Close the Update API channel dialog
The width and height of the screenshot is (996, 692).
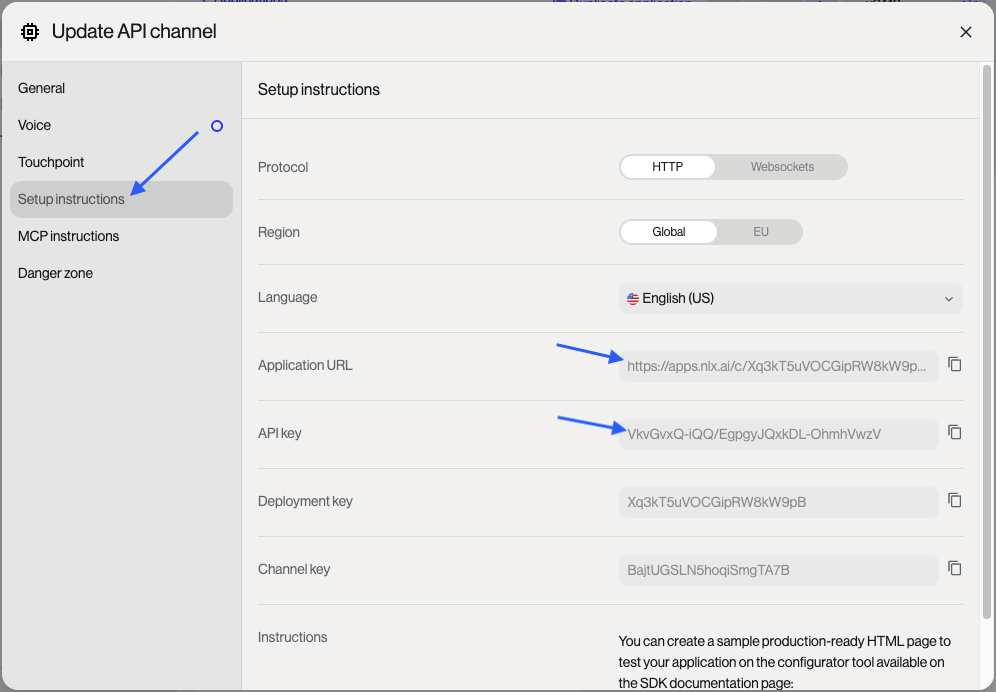(965, 32)
